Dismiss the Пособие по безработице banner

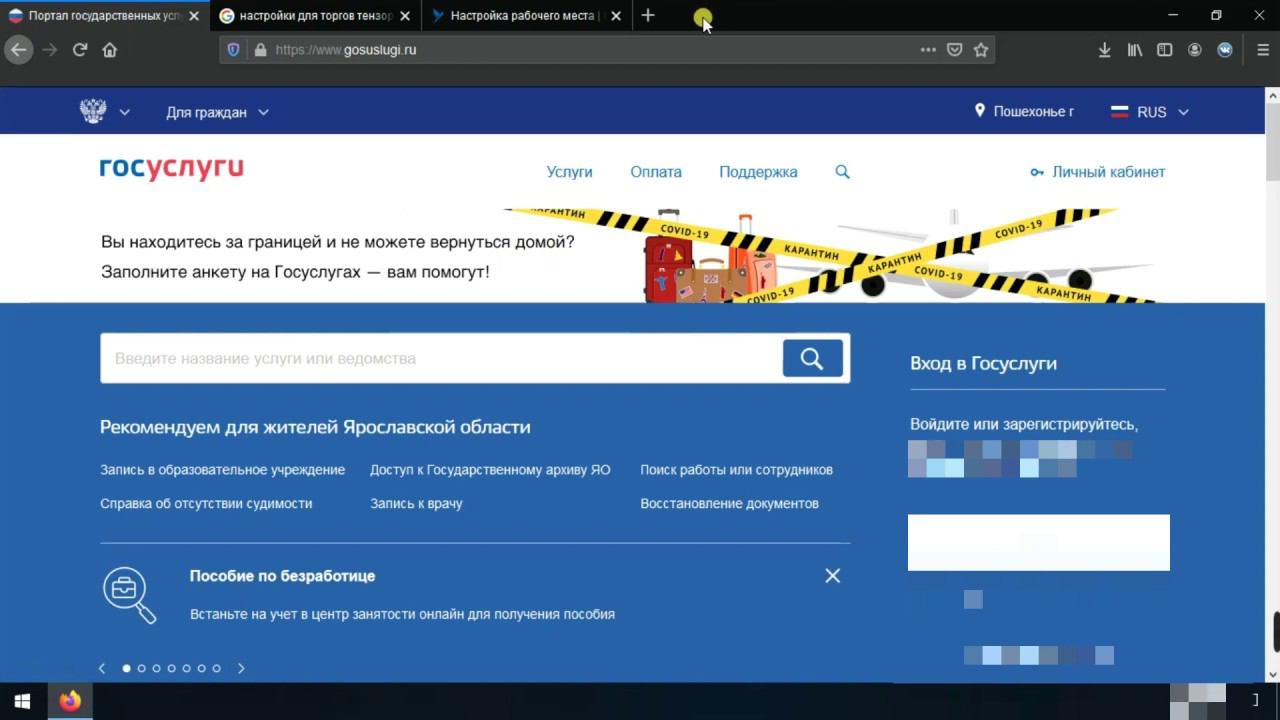click(832, 576)
